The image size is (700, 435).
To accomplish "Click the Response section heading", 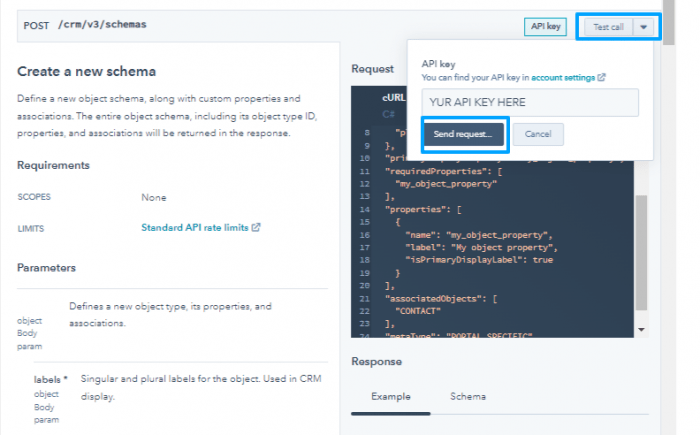I will point(376,362).
